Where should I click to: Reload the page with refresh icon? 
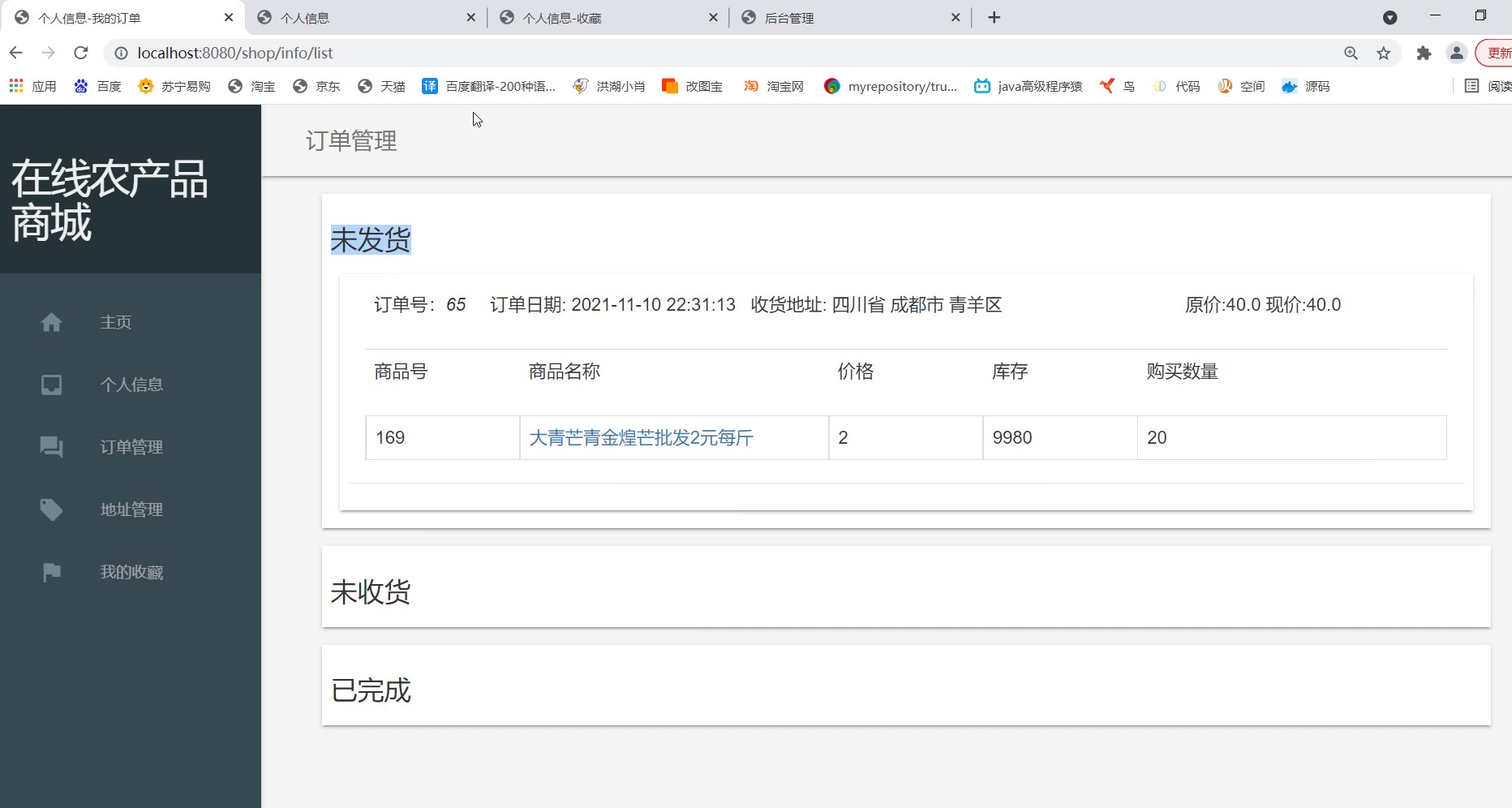80,53
